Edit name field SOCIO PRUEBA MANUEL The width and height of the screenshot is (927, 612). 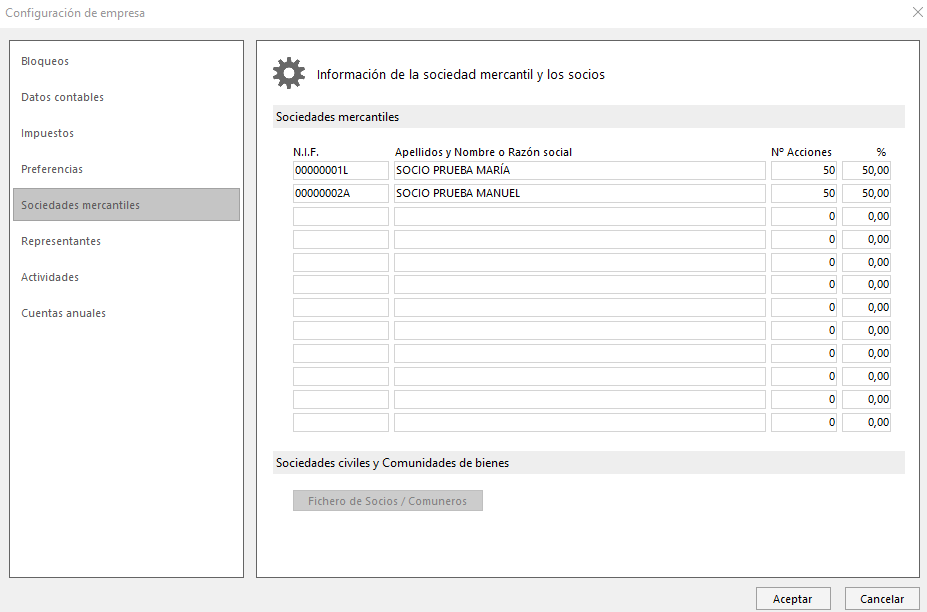[579, 193]
